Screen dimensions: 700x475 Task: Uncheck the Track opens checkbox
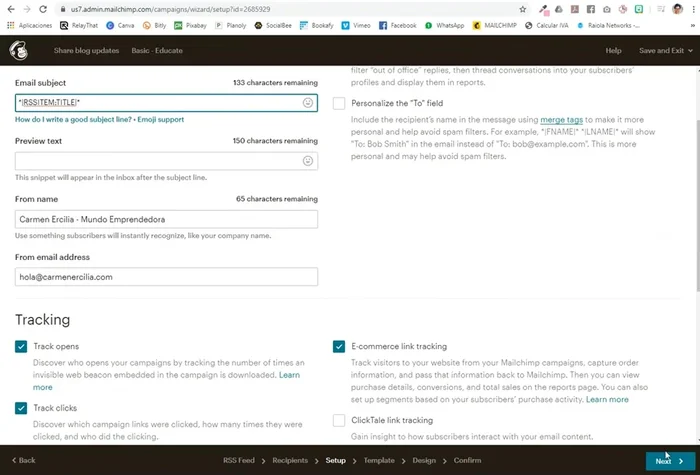click(21, 346)
